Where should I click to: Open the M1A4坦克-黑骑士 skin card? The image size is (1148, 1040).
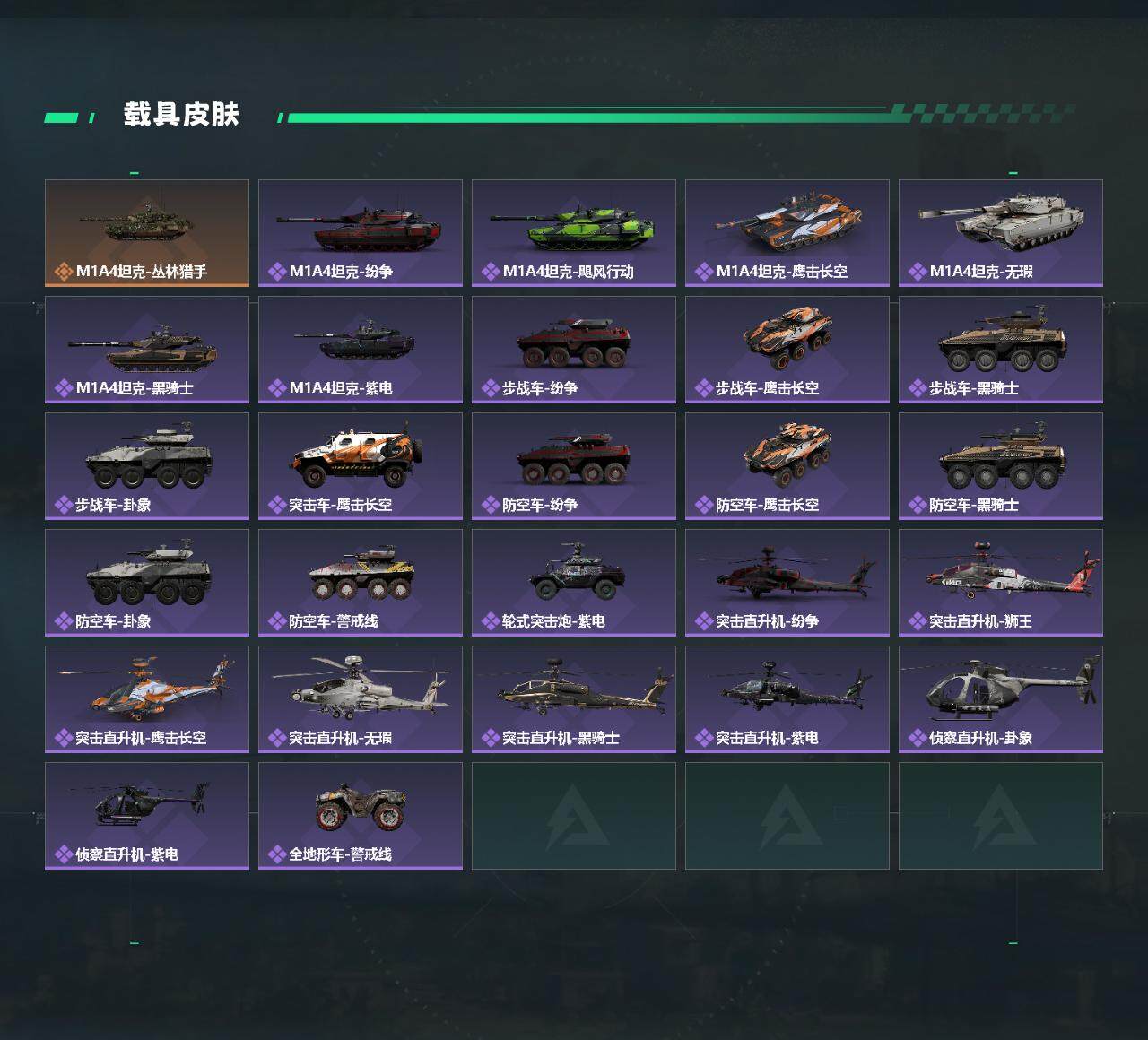click(x=147, y=350)
